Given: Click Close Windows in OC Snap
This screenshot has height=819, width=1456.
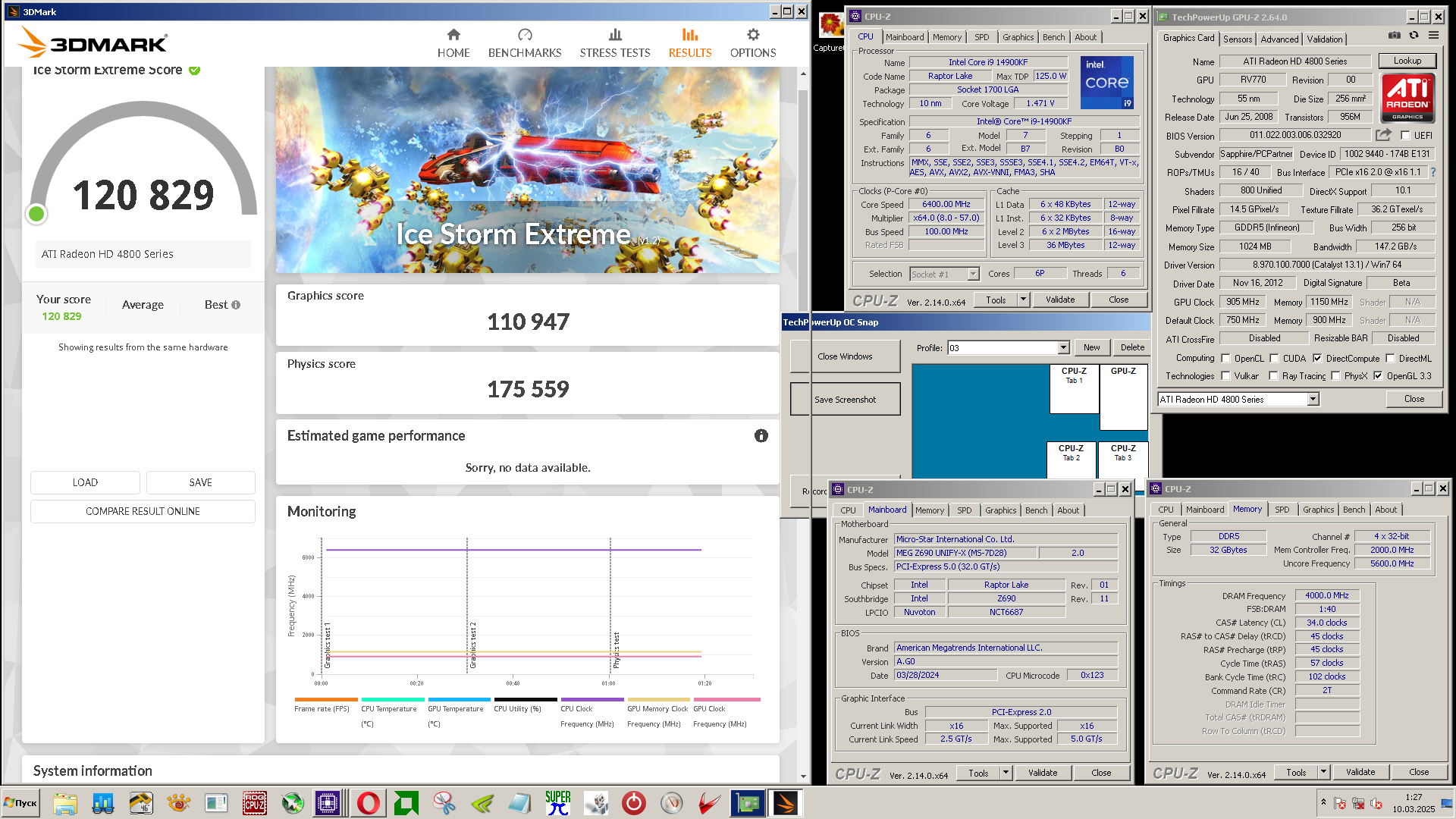Looking at the screenshot, I should click(x=845, y=356).
